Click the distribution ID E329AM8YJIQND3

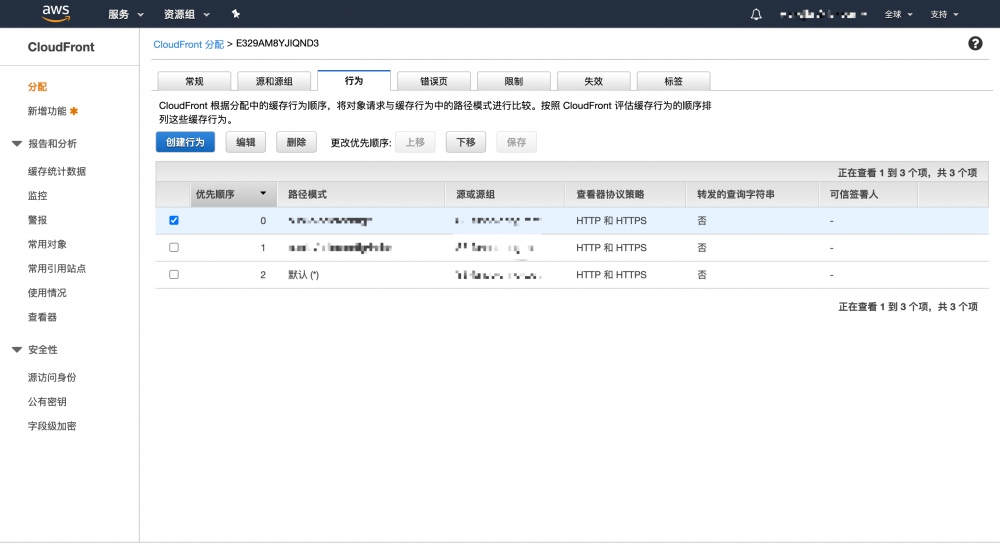pyautogui.click(x=277, y=43)
